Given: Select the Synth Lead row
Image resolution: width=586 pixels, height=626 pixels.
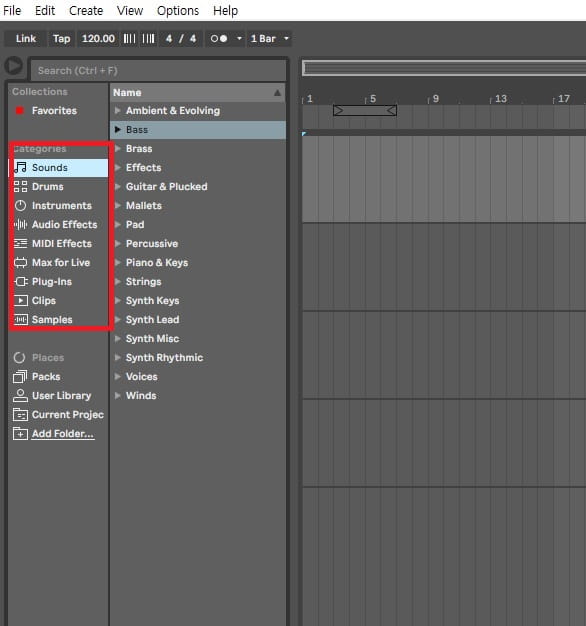Looking at the screenshot, I should click(198, 319).
